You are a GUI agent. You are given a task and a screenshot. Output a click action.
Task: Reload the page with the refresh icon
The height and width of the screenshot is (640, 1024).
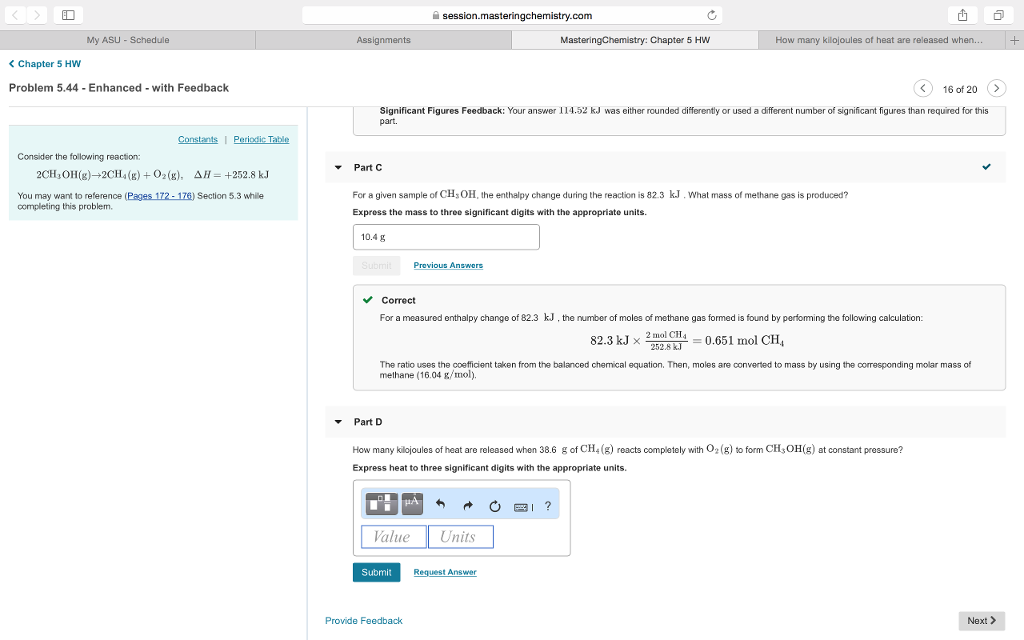[x=710, y=15]
